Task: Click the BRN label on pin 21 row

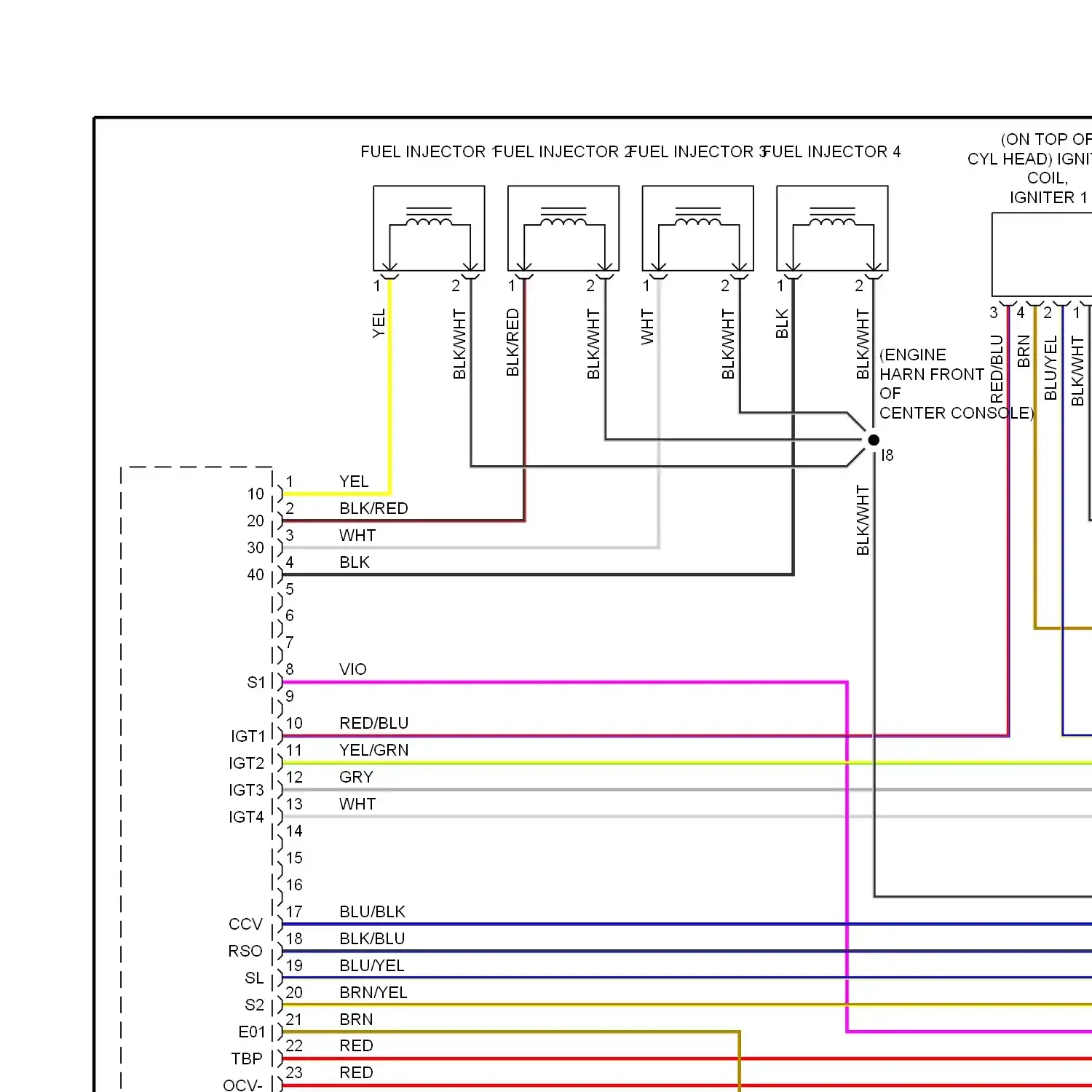Action: click(x=356, y=1019)
